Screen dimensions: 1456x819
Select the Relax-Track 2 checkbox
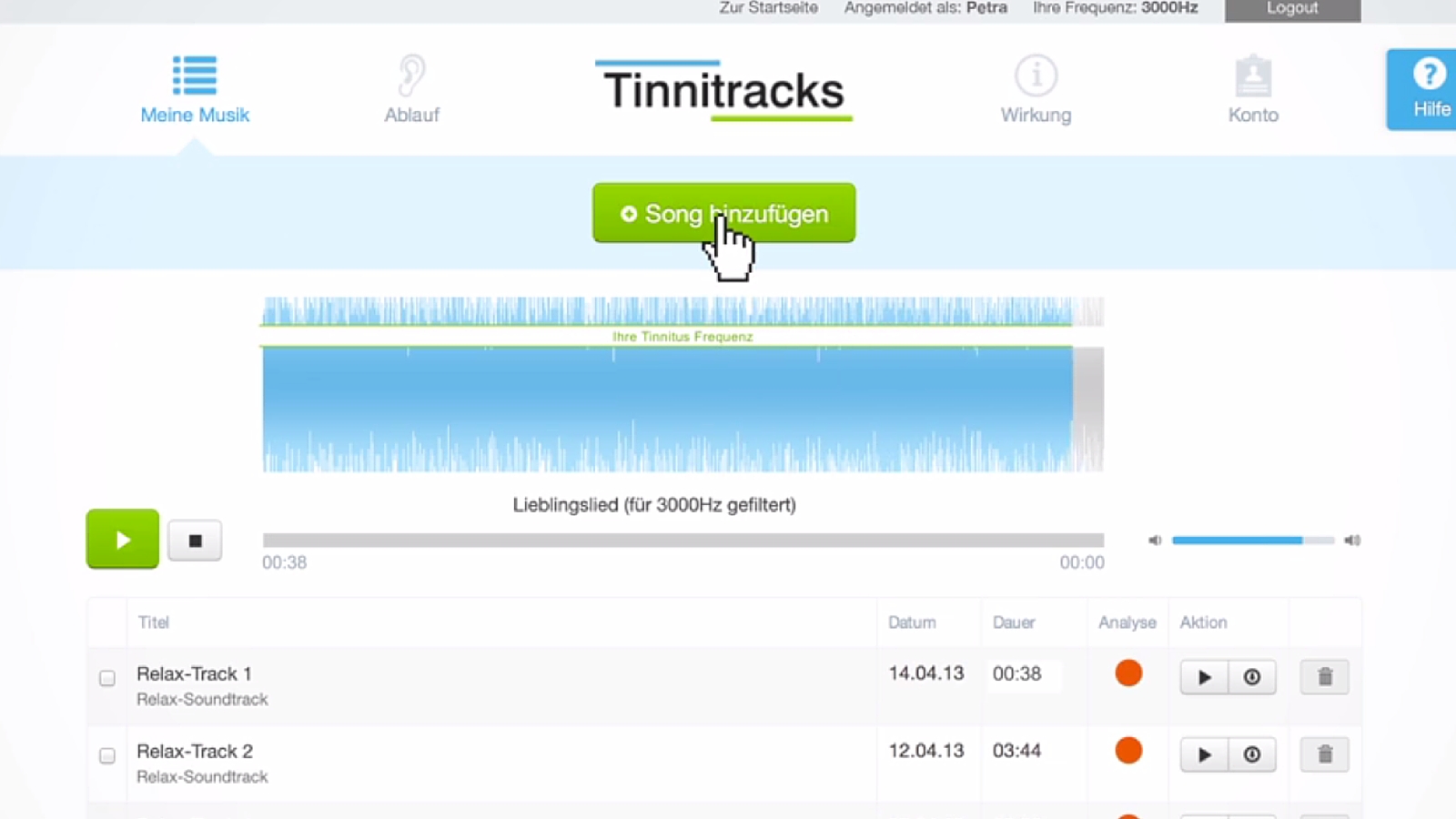pos(107,755)
